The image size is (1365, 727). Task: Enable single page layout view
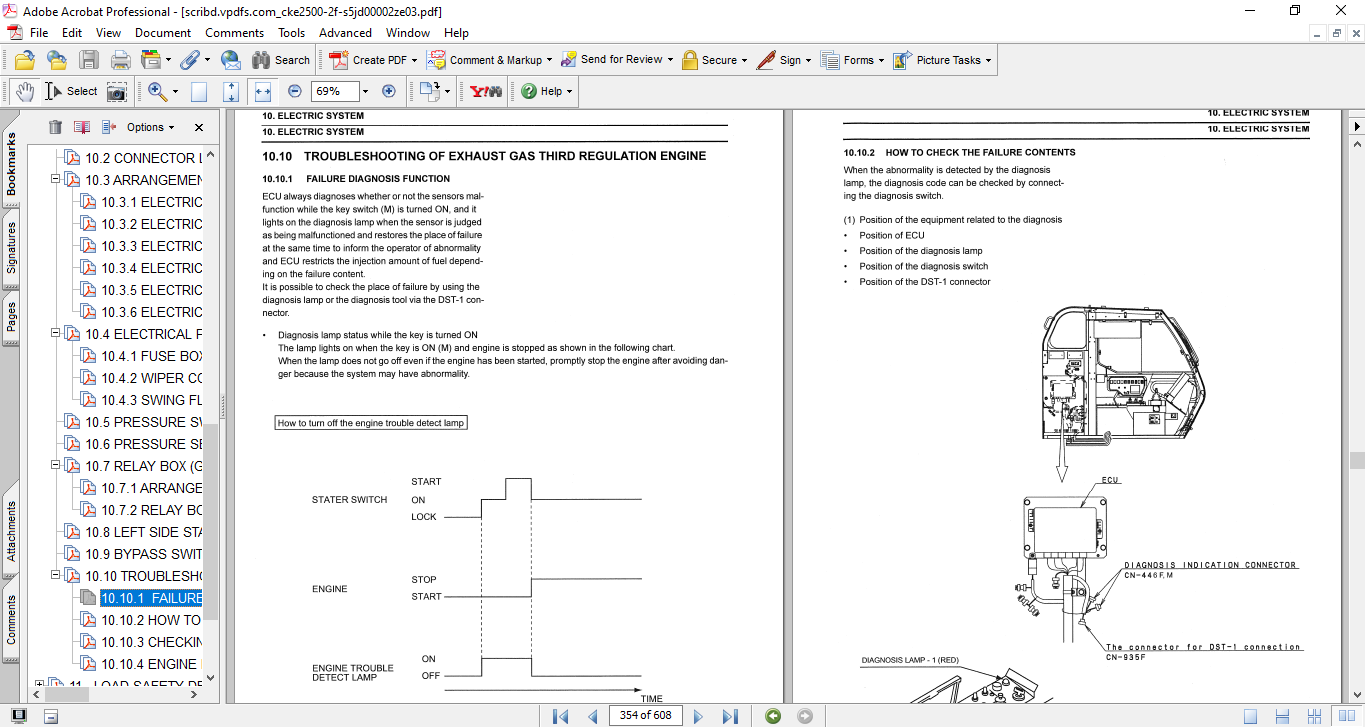[x=1250, y=715]
